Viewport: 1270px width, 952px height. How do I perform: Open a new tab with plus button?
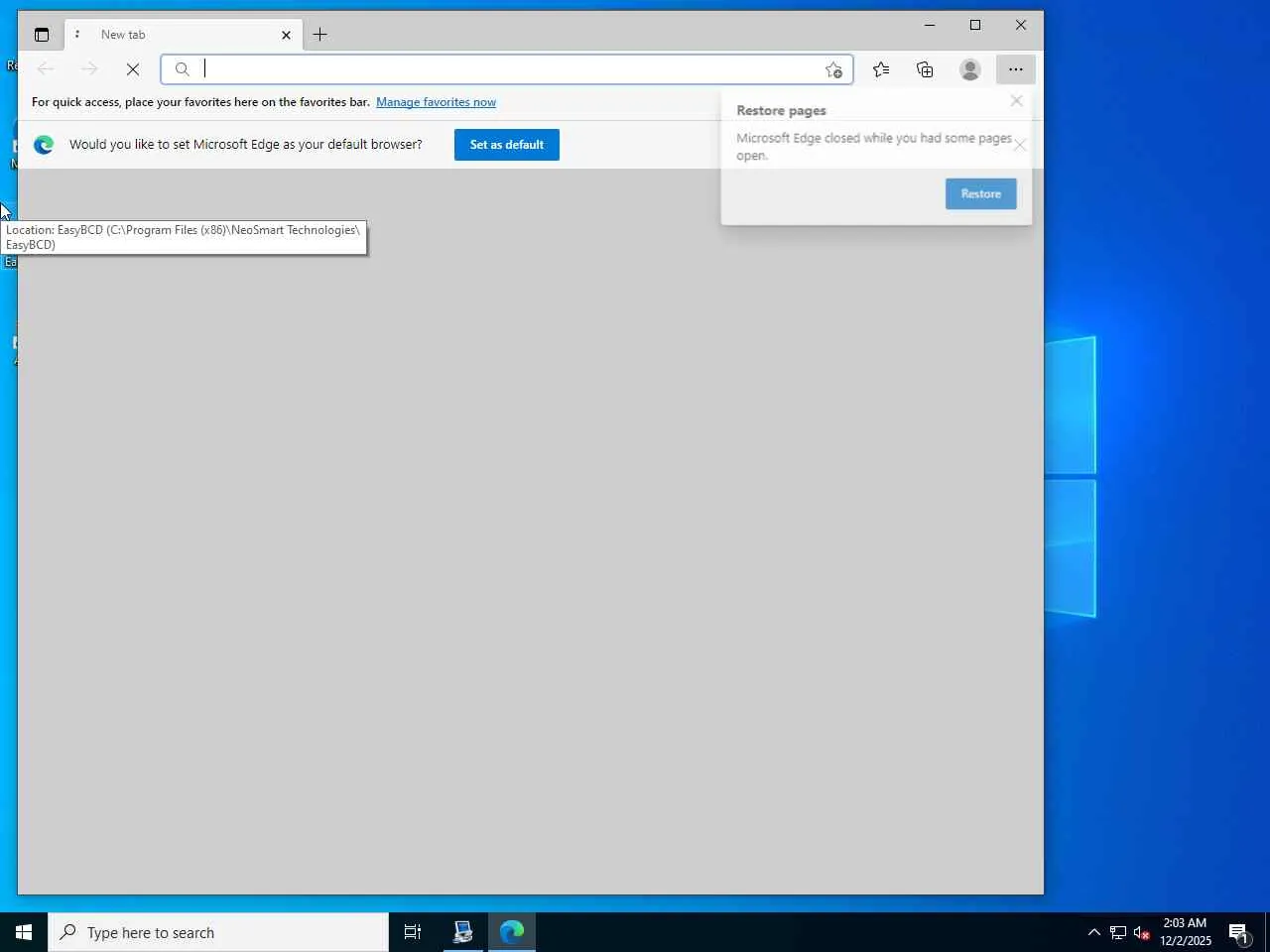tap(319, 35)
